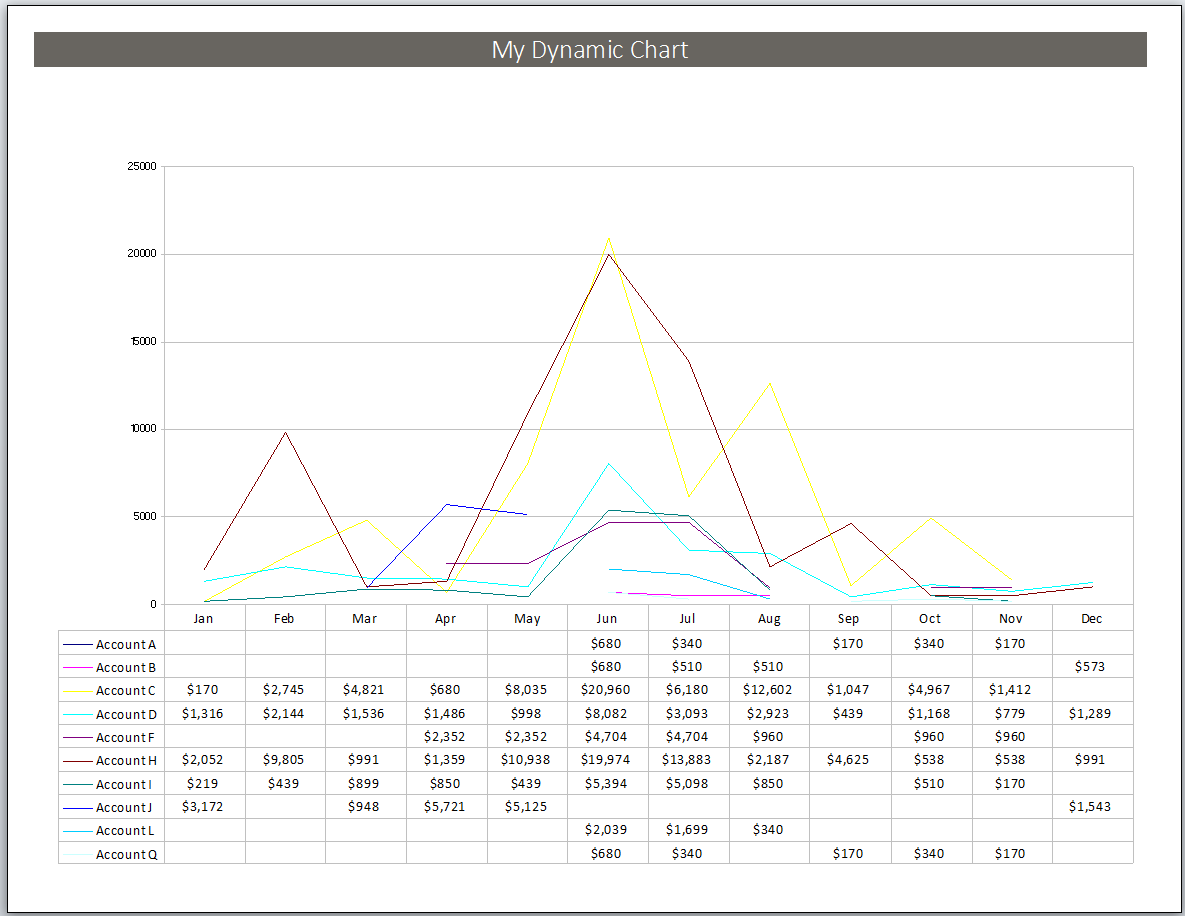Select the Account Q legend entry
The height and width of the screenshot is (916, 1185).
pyautogui.click(x=111, y=854)
